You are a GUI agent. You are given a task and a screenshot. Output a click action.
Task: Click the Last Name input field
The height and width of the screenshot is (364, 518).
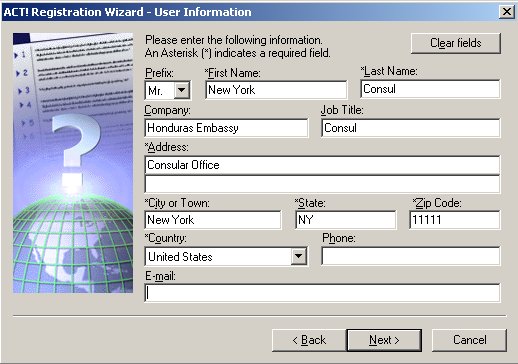(x=430, y=89)
